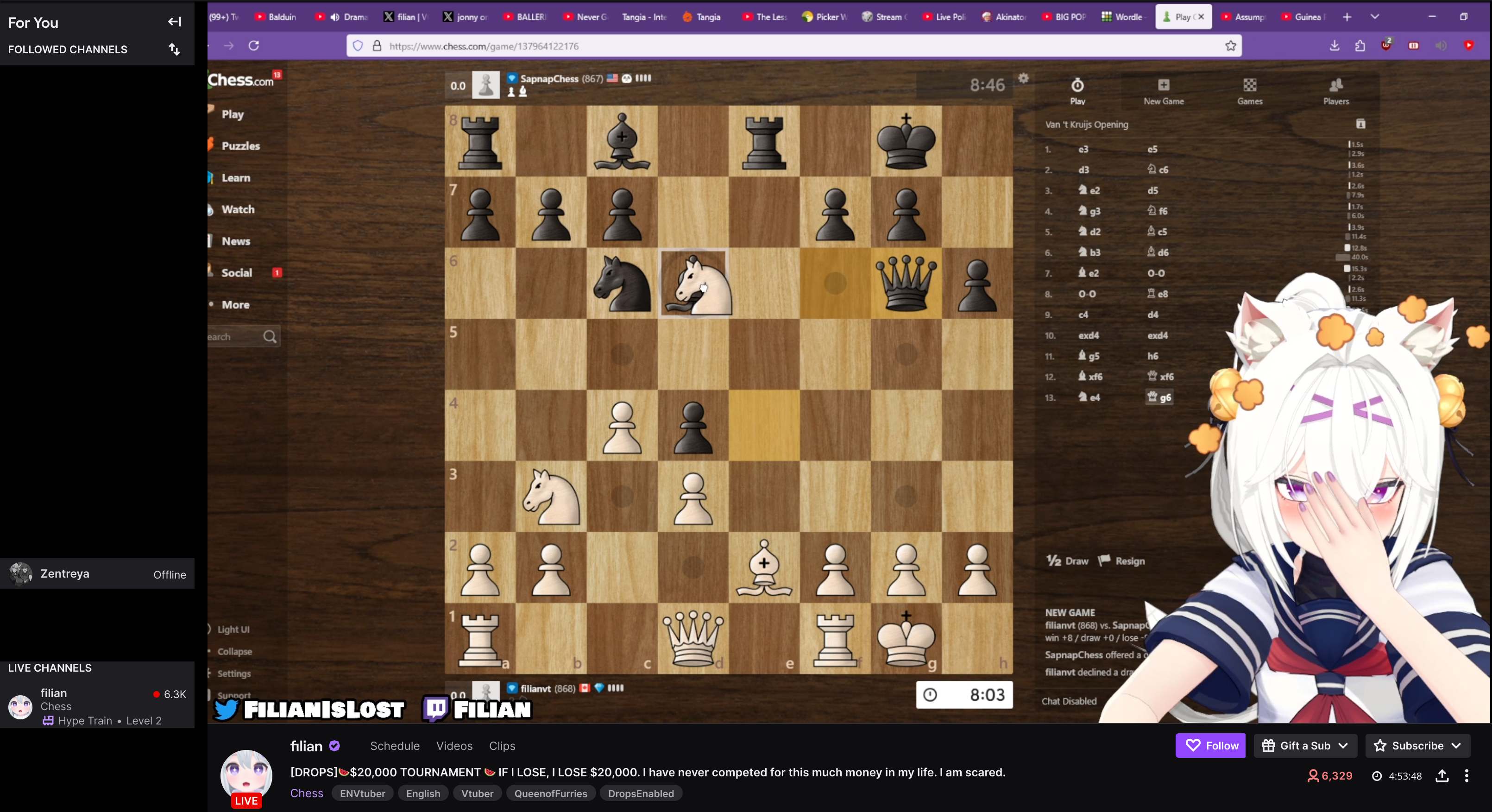Open the Schedule channel tab

point(395,746)
